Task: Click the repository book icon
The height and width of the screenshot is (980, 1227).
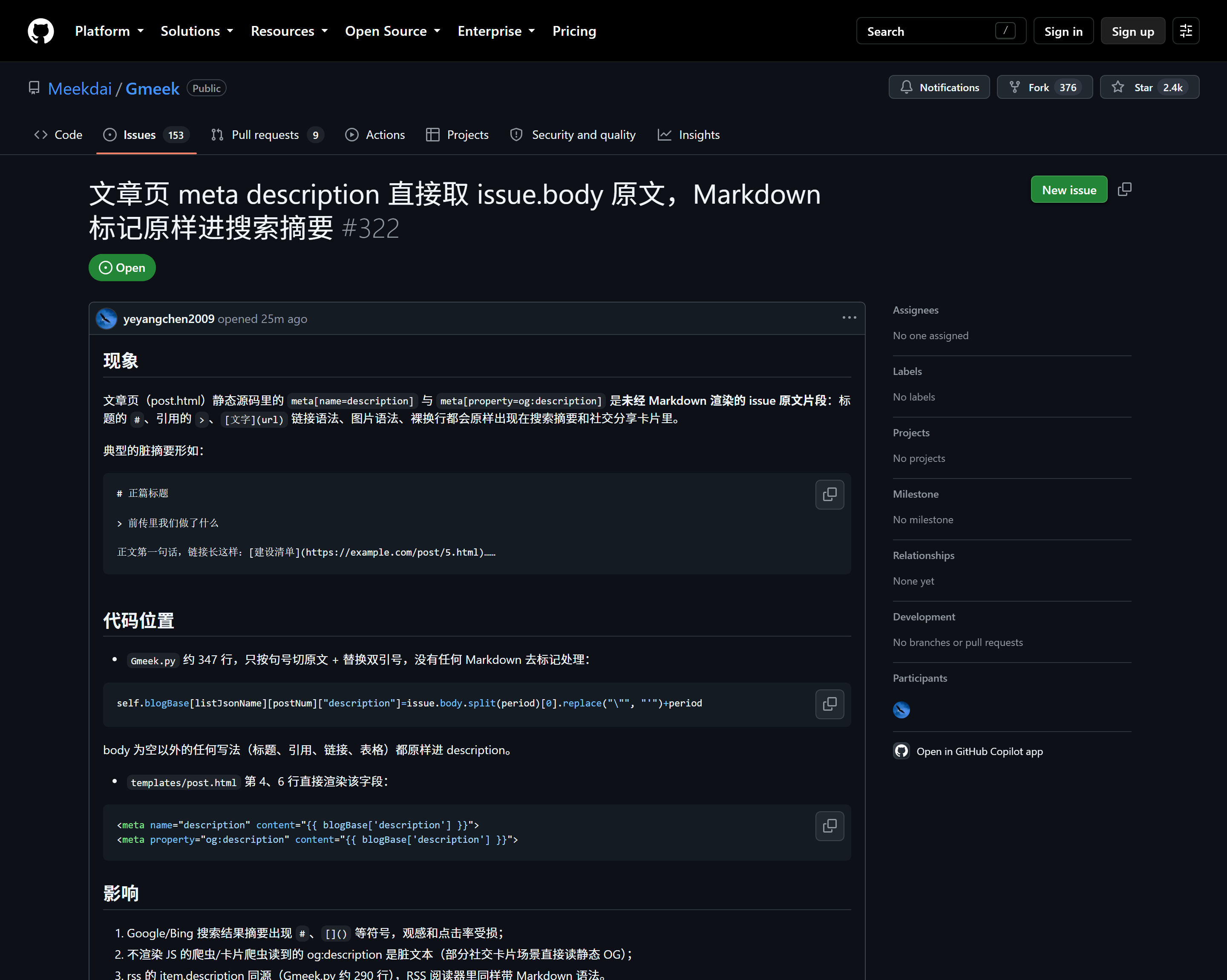Action: [34, 88]
